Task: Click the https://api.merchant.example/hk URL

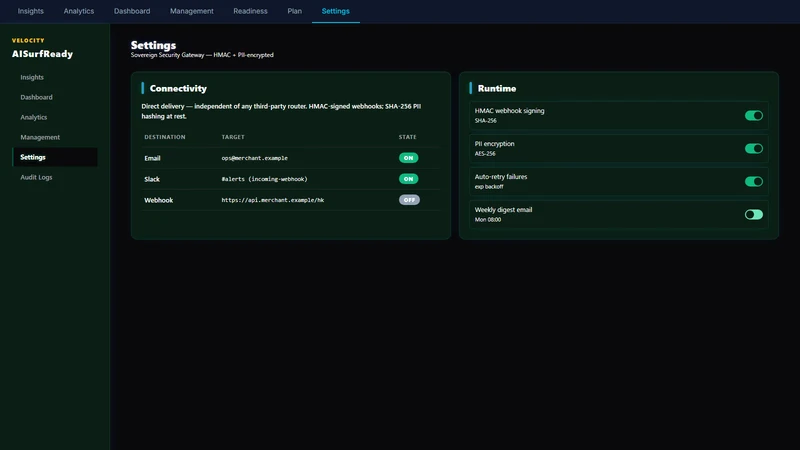Action: coord(273,200)
